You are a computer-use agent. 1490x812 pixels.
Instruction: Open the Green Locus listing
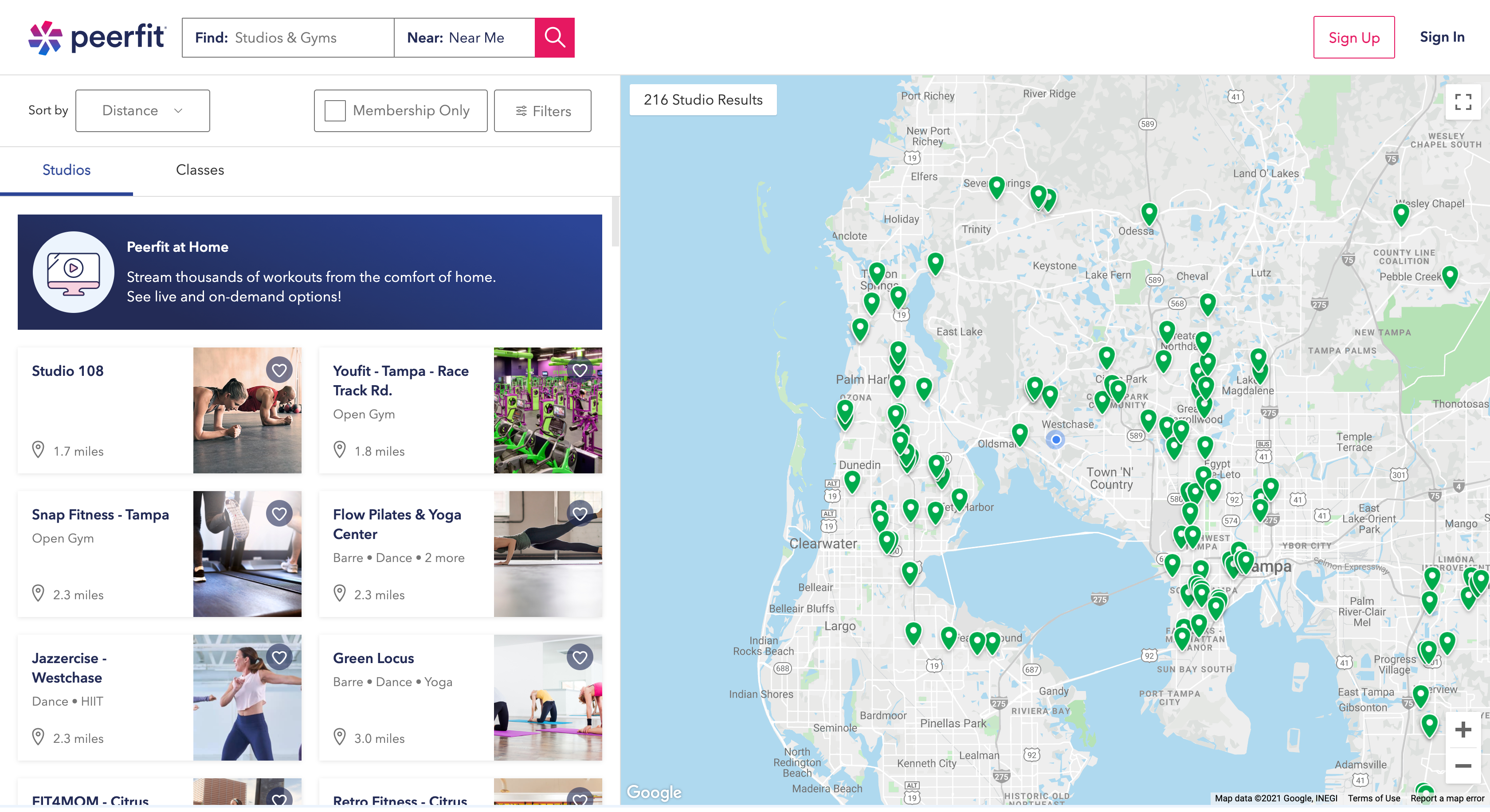(x=373, y=658)
